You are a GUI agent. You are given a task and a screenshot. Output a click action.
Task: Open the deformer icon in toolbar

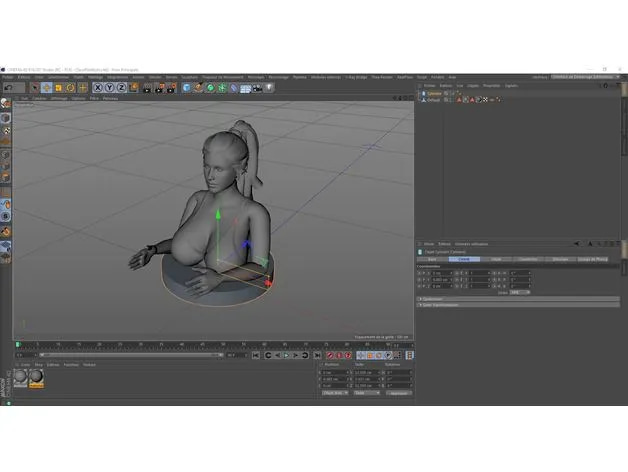coord(234,88)
